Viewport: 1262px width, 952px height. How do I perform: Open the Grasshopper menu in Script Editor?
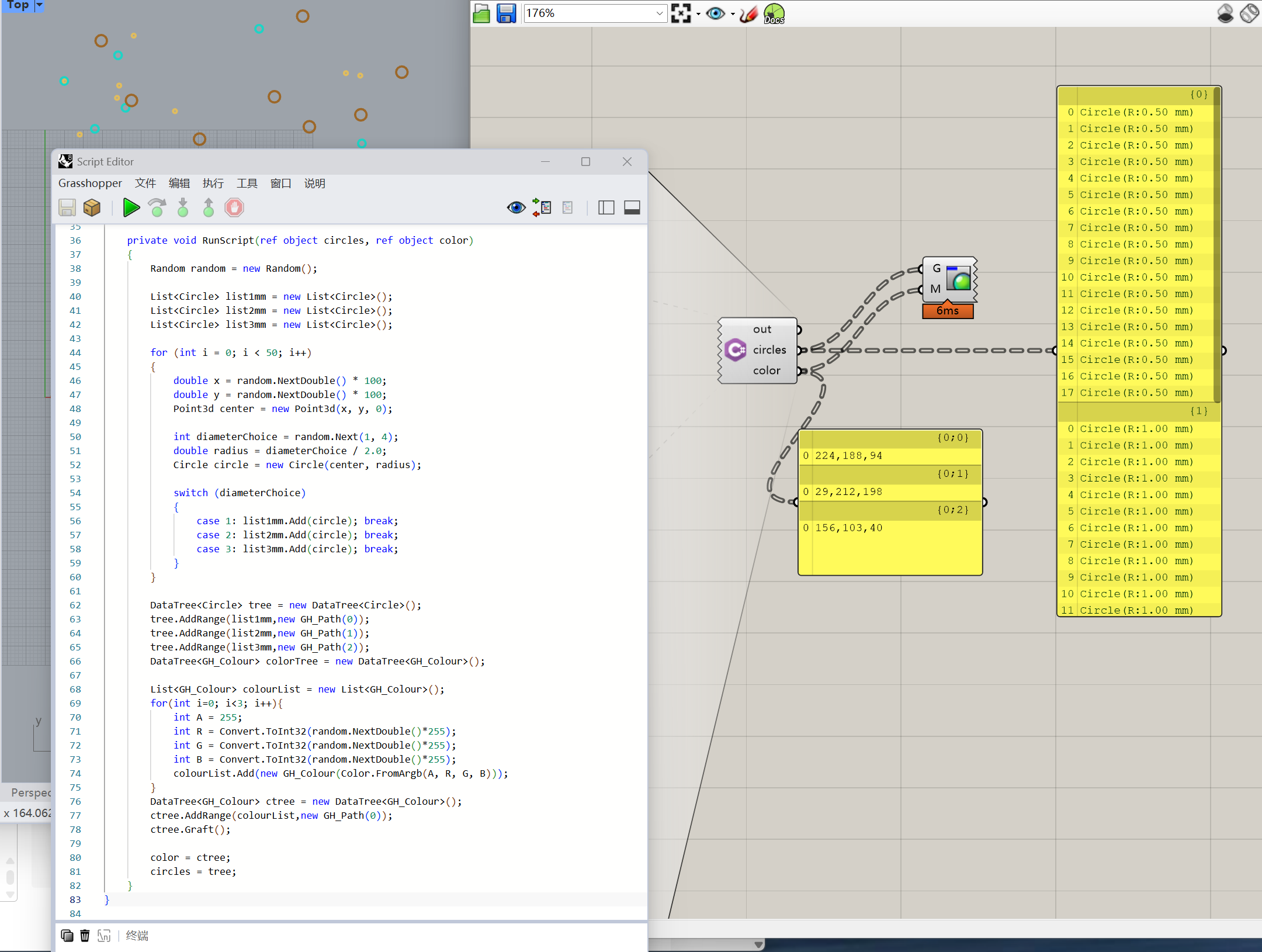coord(90,184)
